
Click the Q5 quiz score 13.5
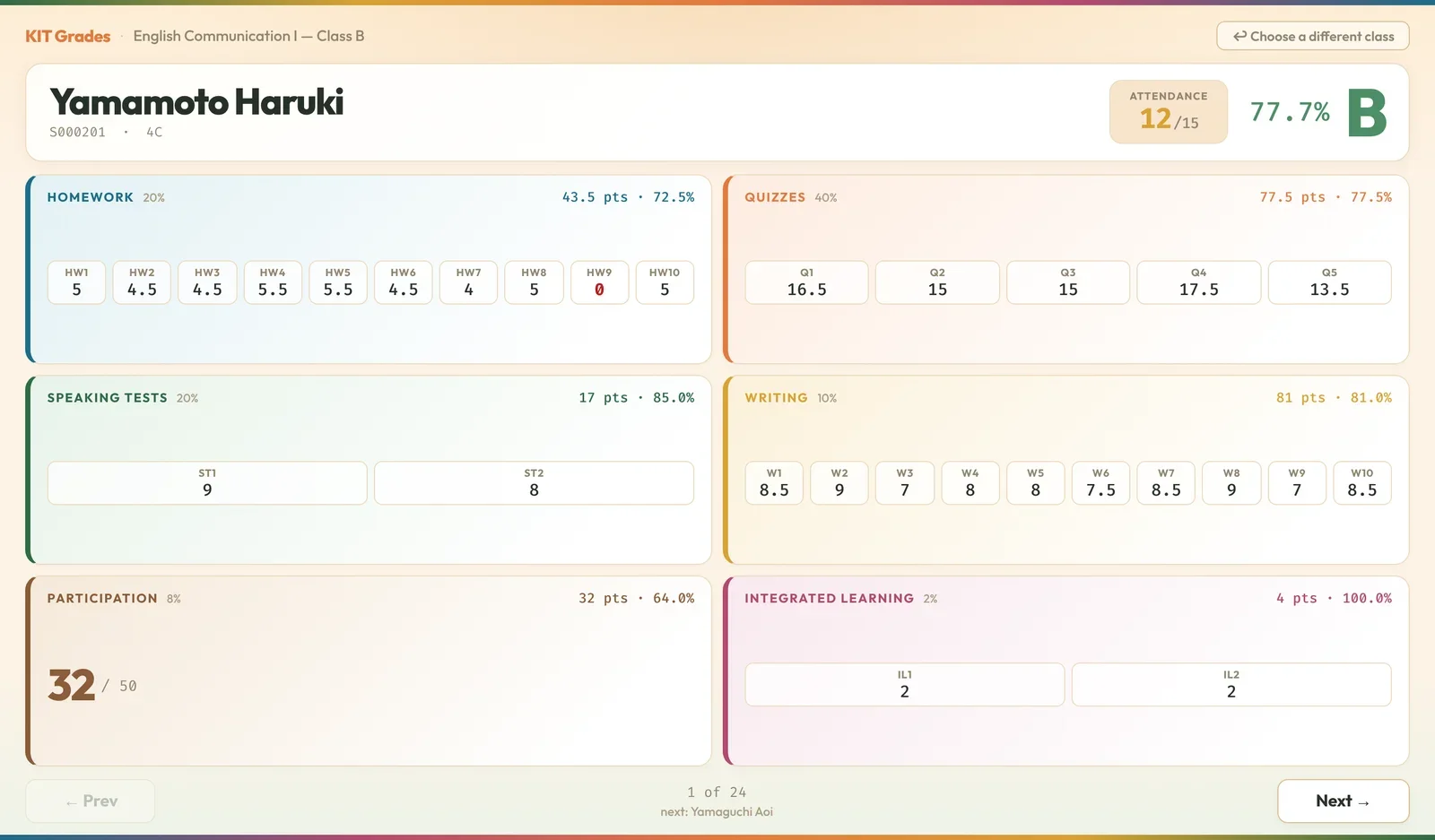point(1329,282)
